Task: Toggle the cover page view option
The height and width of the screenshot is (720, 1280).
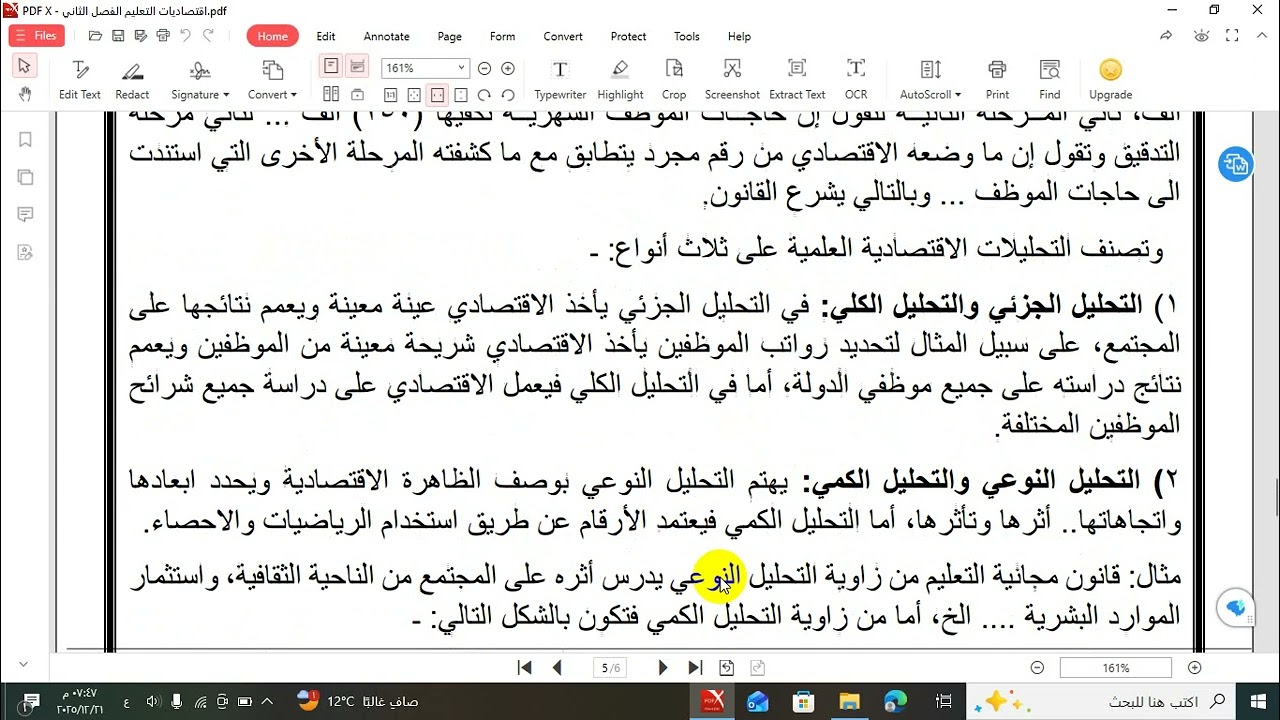Action: coord(357,95)
